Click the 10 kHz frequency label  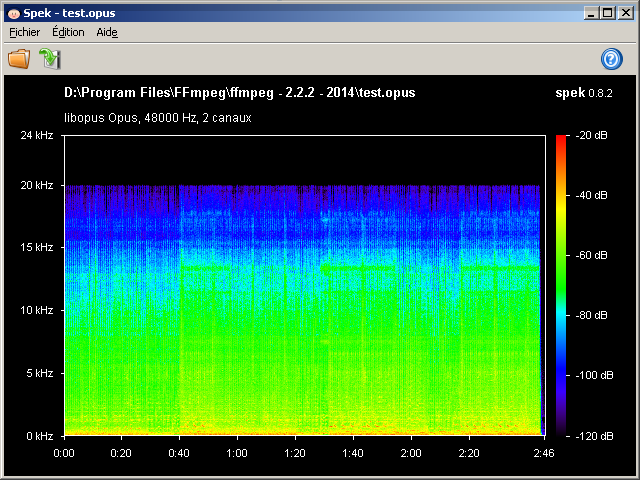(37, 310)
